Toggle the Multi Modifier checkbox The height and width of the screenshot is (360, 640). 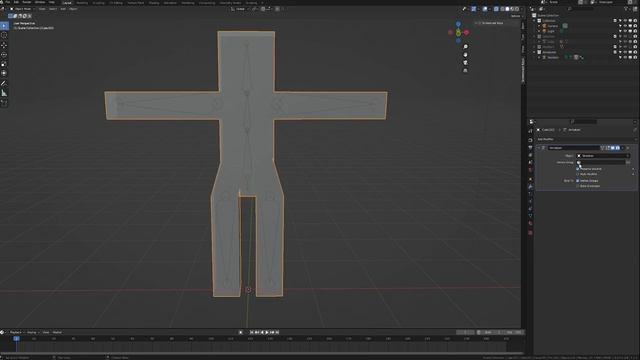tap(578, 174)
